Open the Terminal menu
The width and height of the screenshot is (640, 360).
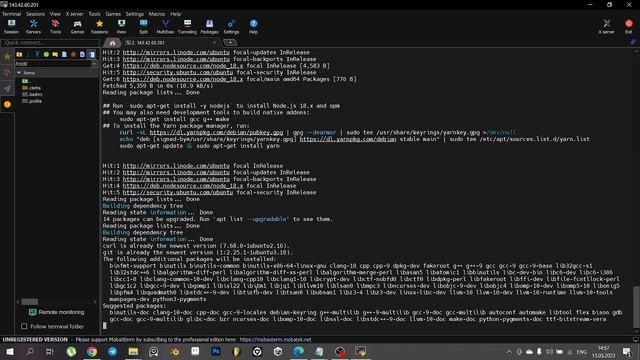[11, 14]
